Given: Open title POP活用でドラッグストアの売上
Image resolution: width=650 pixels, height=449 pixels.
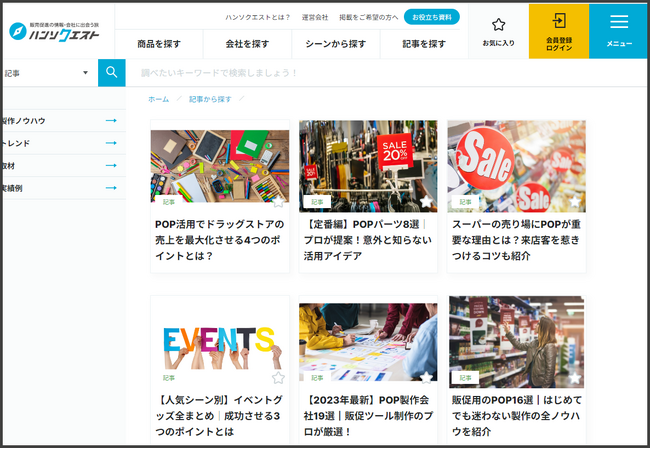Looking at the screenshot, I should pos(219,240).
